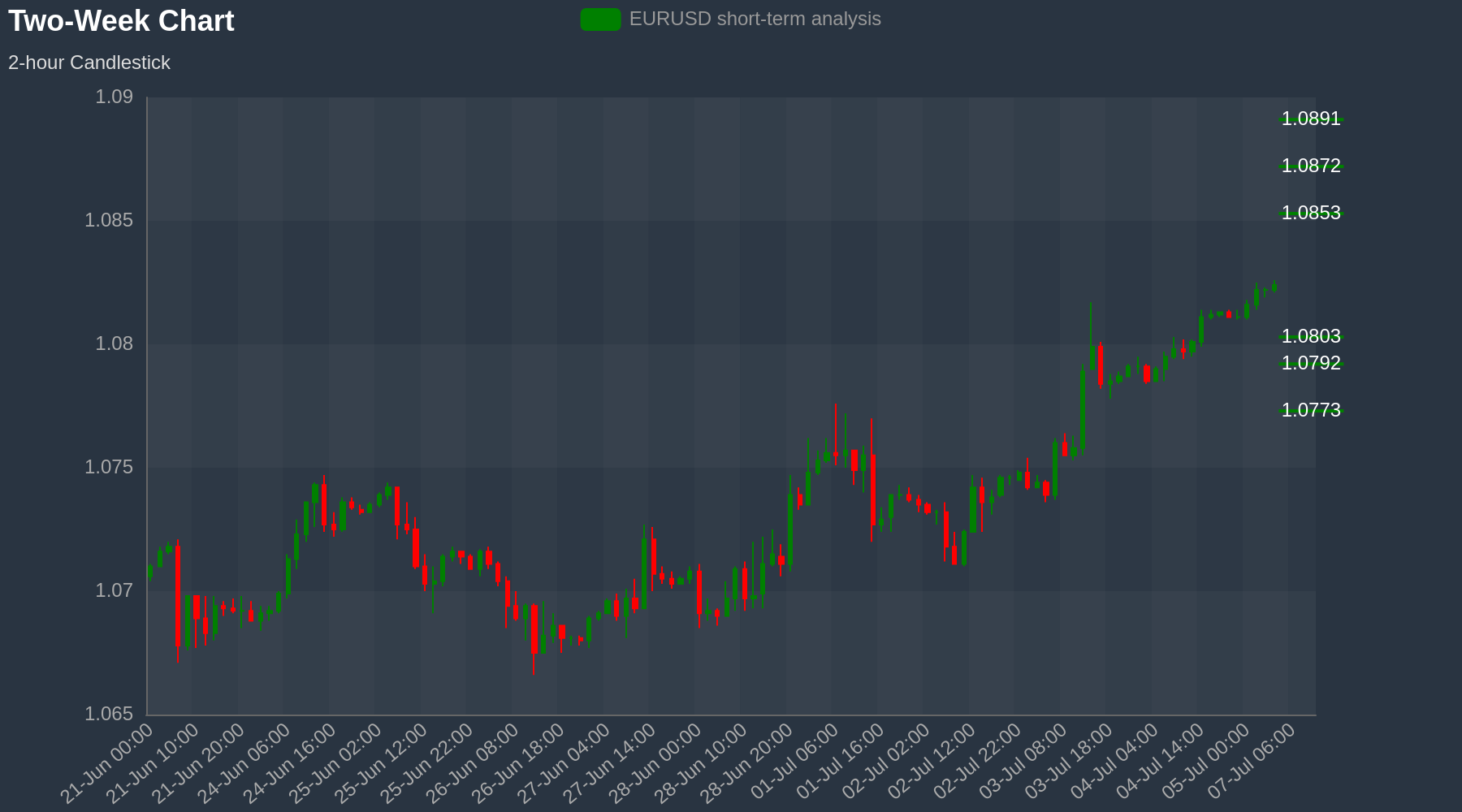Click the 21-Jun 00:00 x-axis label
This screenshot has height=812, width=1462.
coord(107,765)
